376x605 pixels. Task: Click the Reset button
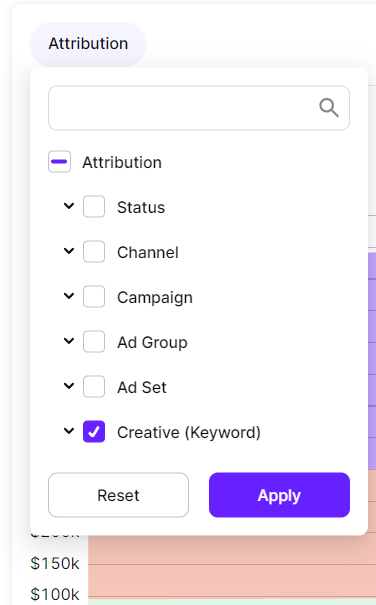[119, 495]
